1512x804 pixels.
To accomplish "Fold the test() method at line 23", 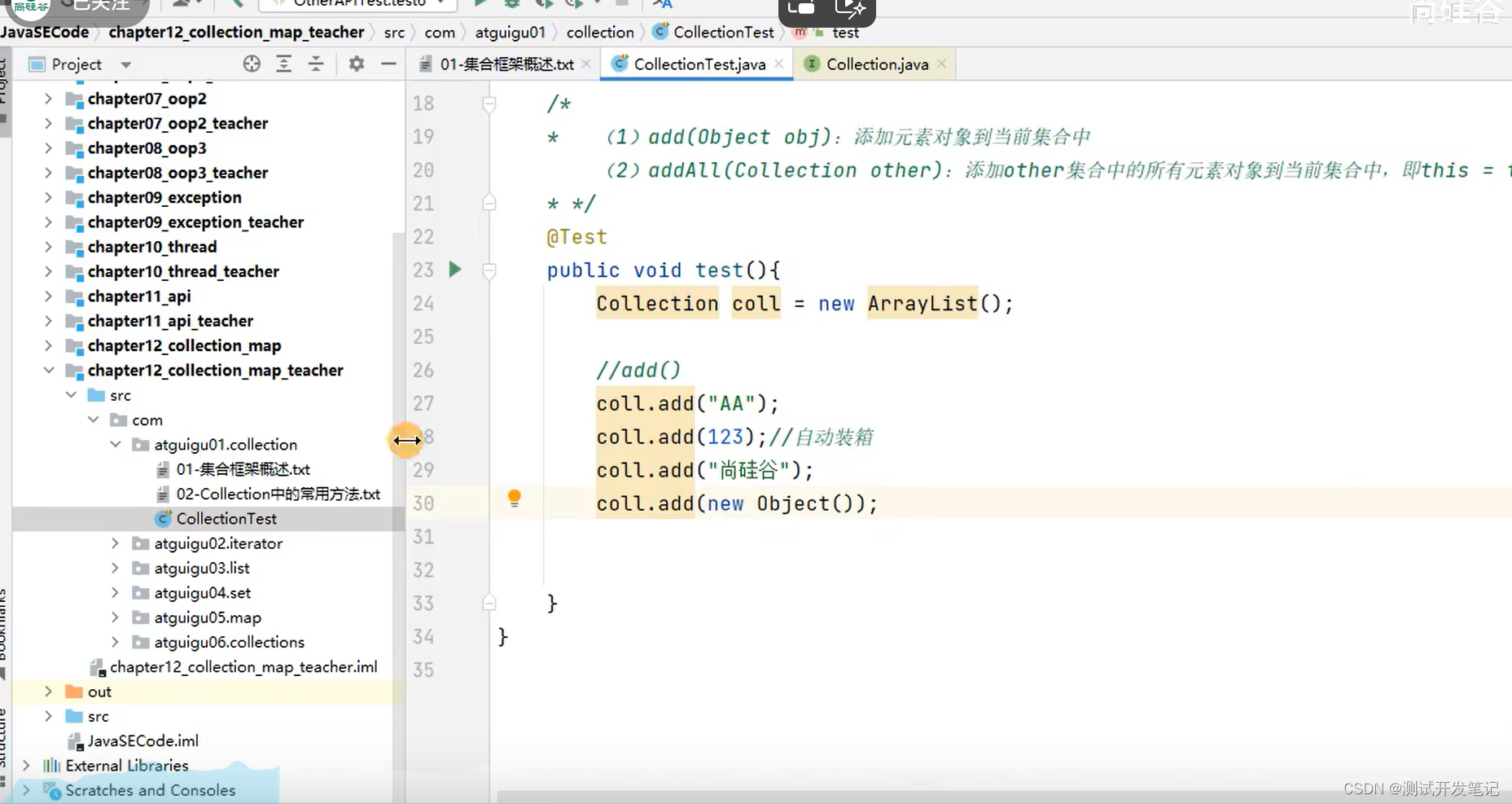I will tap(489, 270).
